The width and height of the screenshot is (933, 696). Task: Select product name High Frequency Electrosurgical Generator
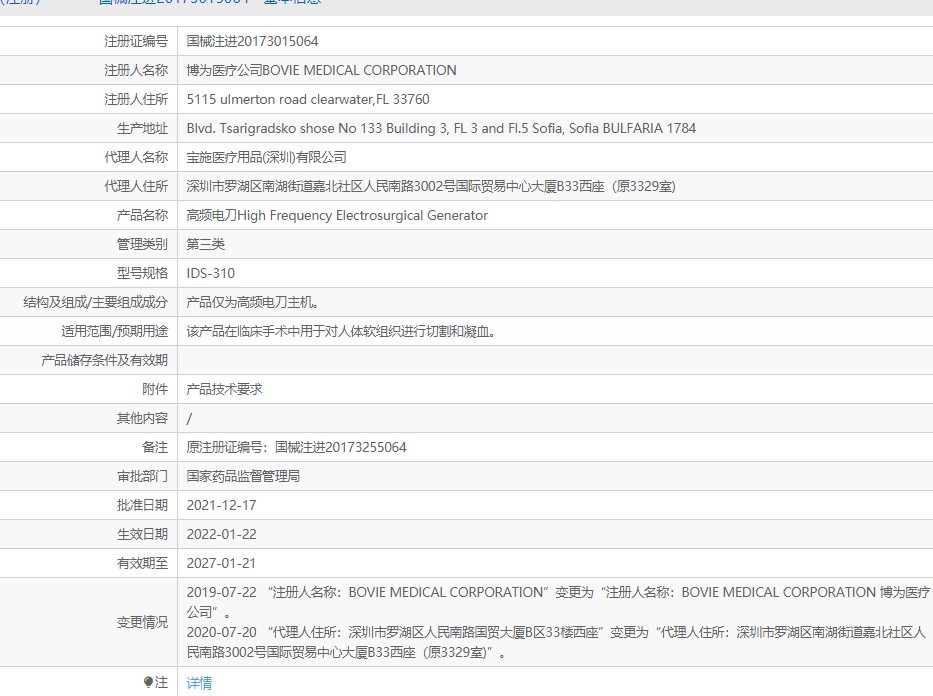[x=337, y=215]
